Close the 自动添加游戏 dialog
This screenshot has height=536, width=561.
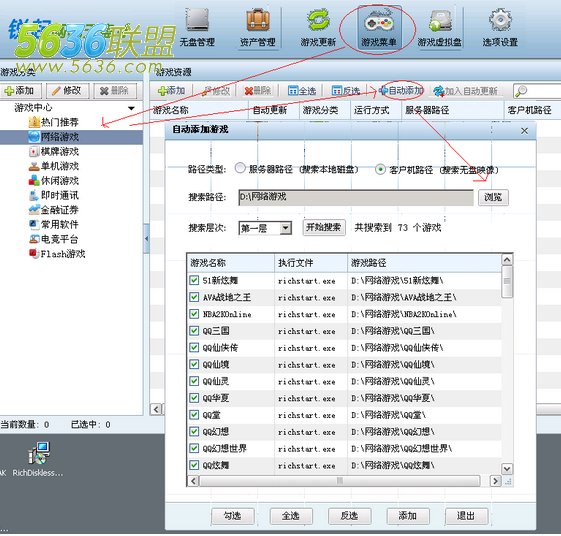pos(524,131)
